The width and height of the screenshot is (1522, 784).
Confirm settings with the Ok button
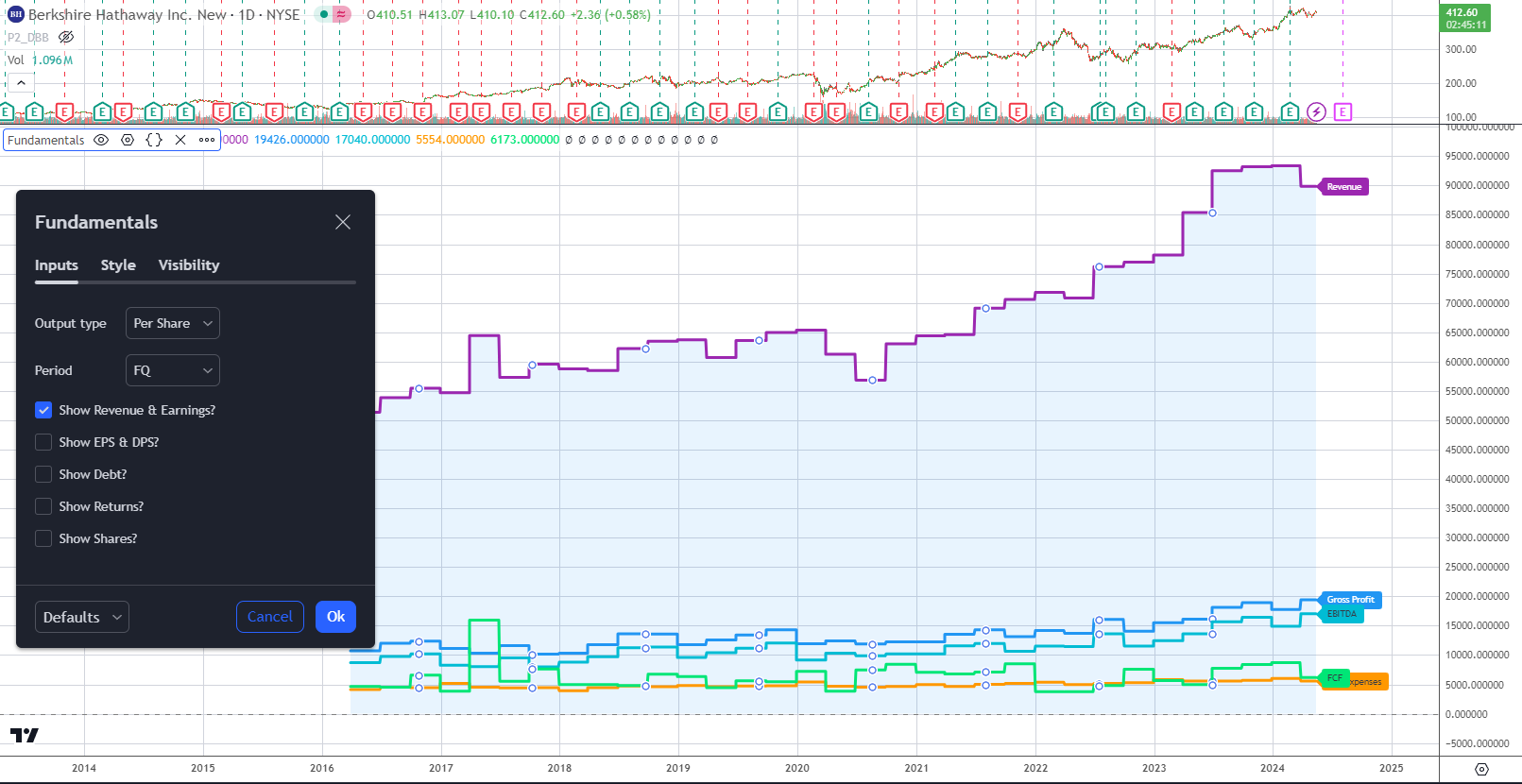[335, 617]
